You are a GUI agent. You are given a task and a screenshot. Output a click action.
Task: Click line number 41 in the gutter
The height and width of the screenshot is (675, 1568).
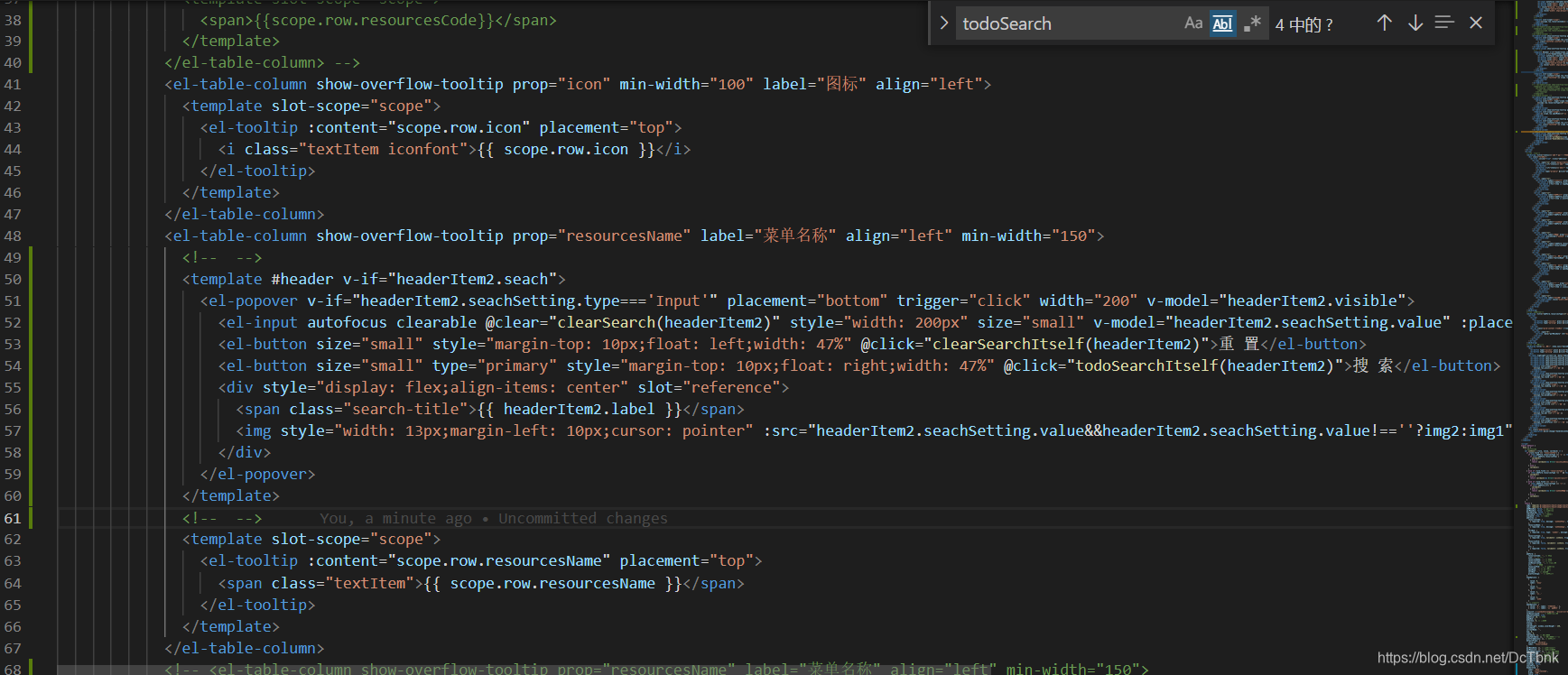(x=13, y=84)
